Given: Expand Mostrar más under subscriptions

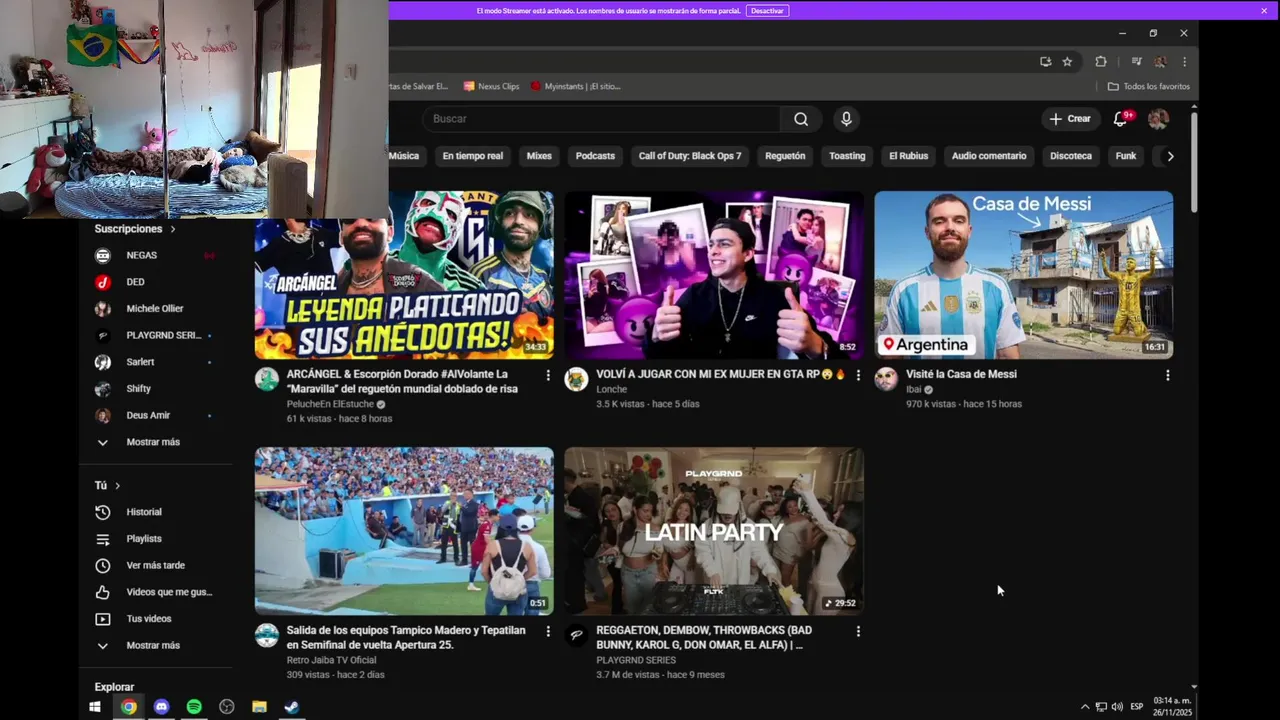Looking at the screenshot, I should pos(155,442).
